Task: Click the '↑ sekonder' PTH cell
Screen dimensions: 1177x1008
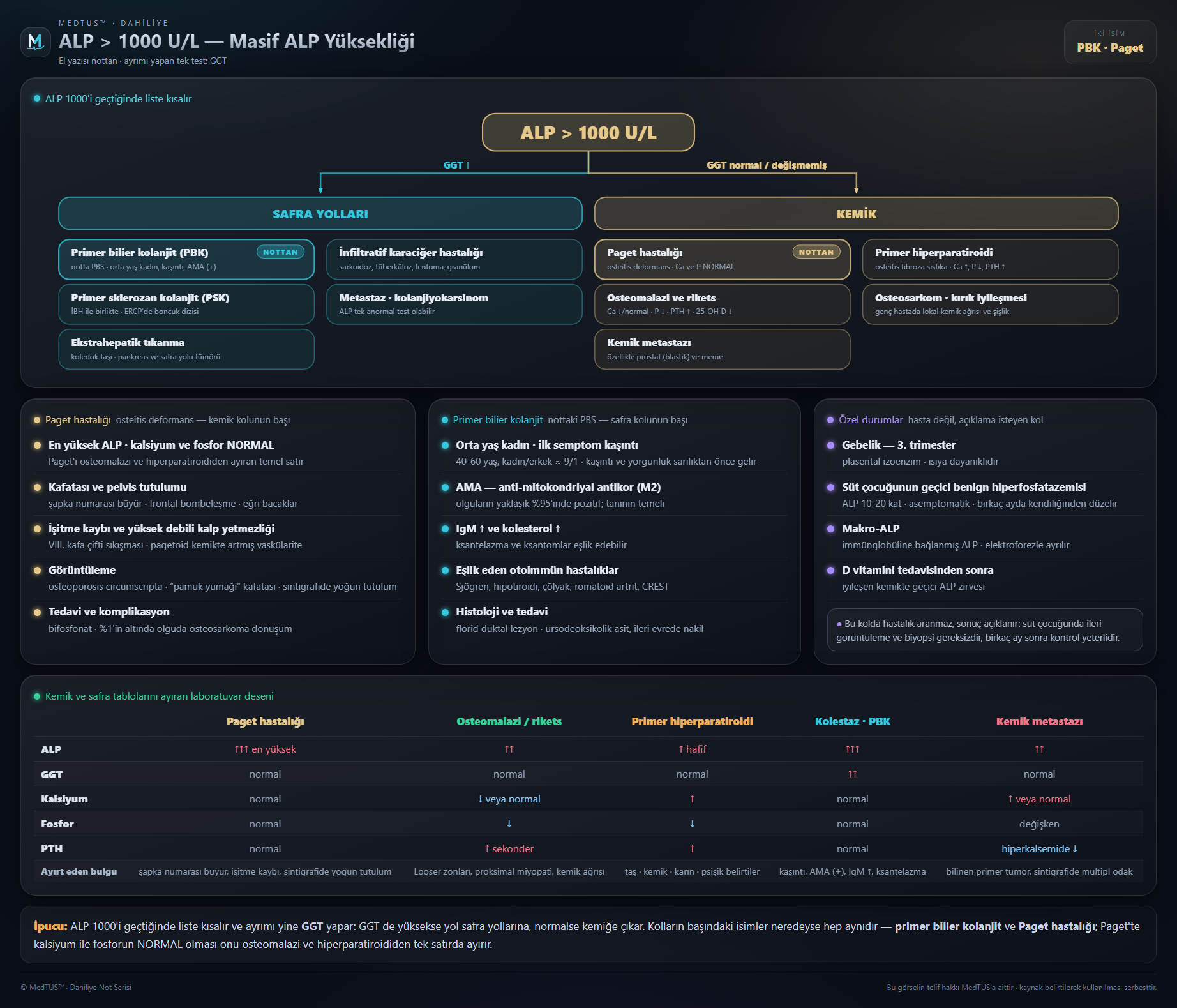Action: tap(509, 848)
